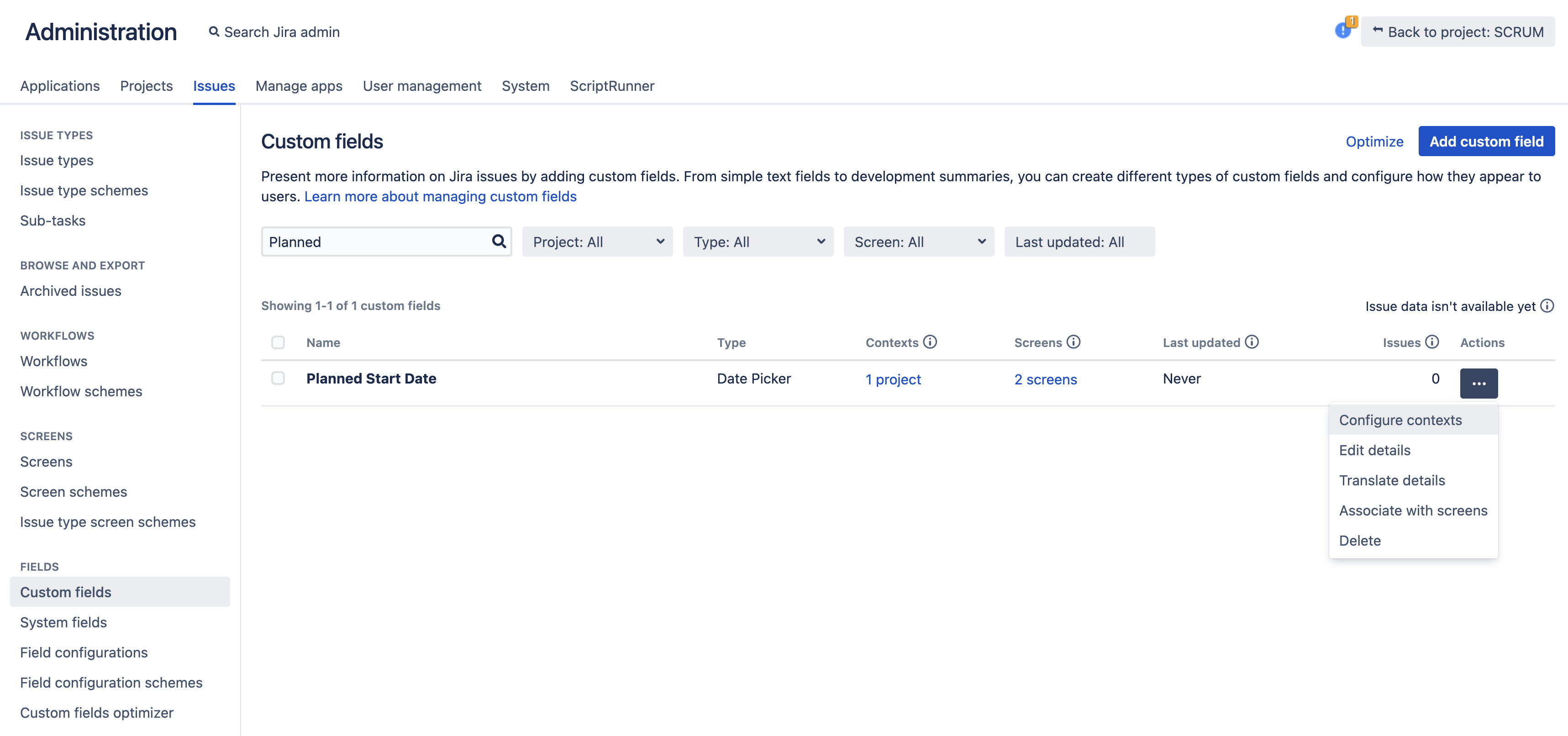Click the 2 screens link
Image resolution: width=1568 pixels, height=736 pixels.
[1045, 379]
